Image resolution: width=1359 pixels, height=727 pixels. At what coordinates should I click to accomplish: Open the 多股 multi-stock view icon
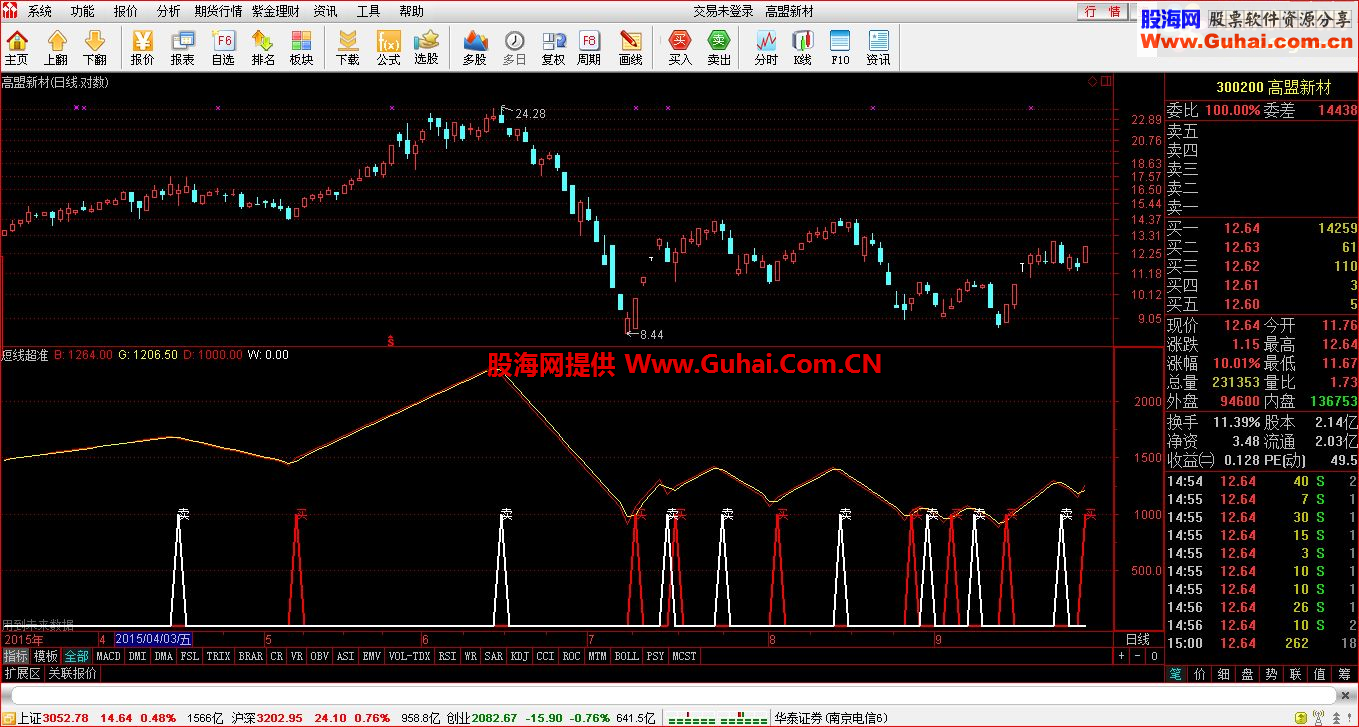(x=475, y=47)
